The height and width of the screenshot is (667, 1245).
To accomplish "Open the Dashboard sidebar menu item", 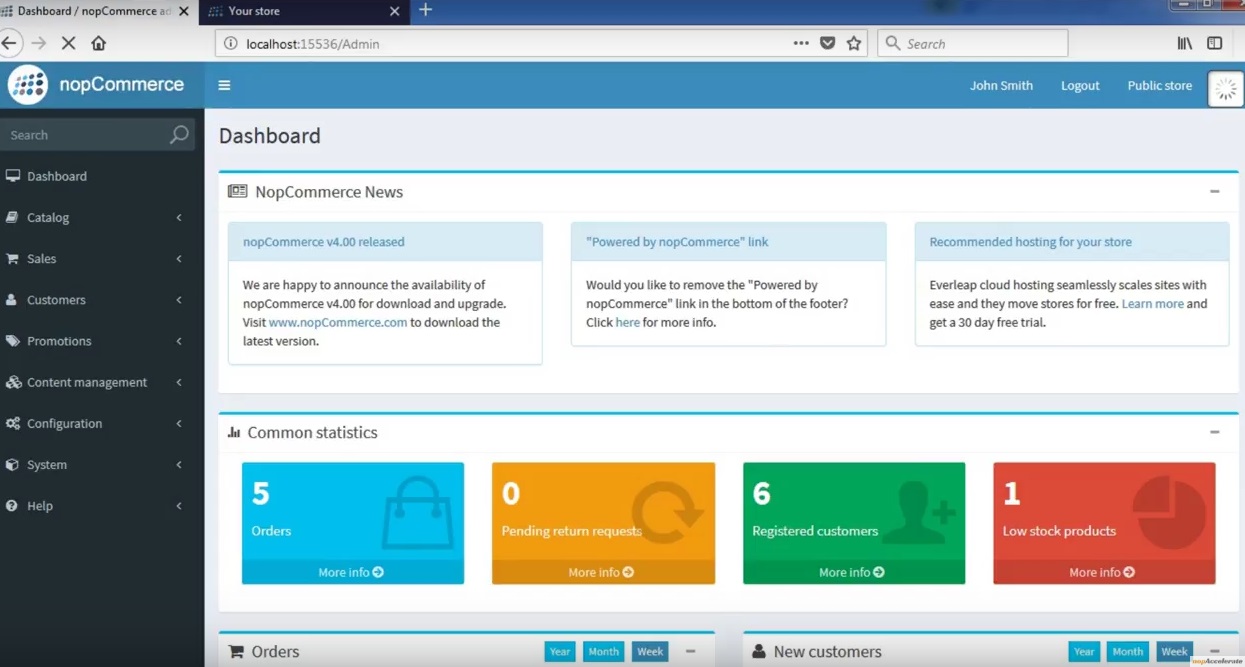I will (102, 176).
